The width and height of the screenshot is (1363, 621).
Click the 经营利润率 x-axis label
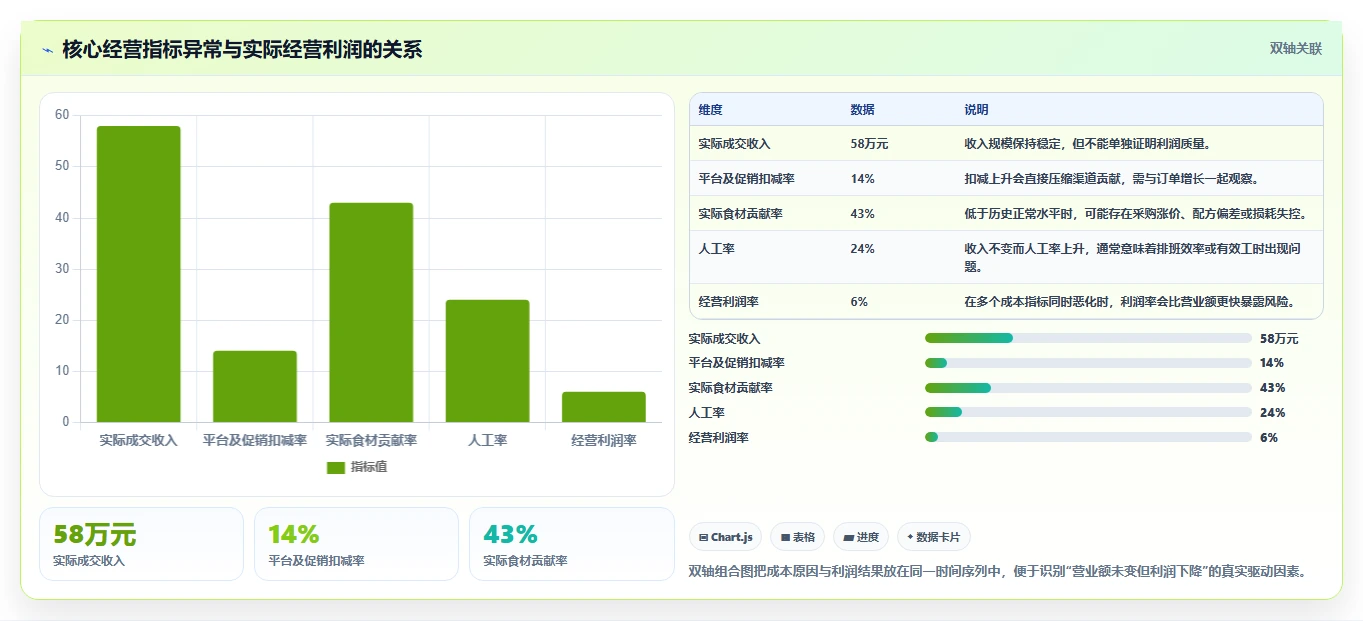coord(604,440)
